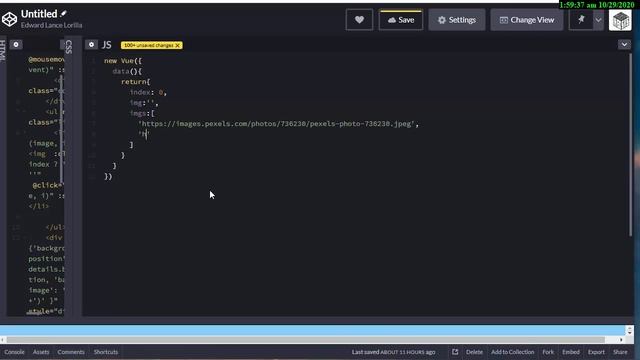The height and width of the screenshot is (360, 640).
Task: Click the left scroll arrow of preview
Action: pyautogui.click(x=3, y=340)
